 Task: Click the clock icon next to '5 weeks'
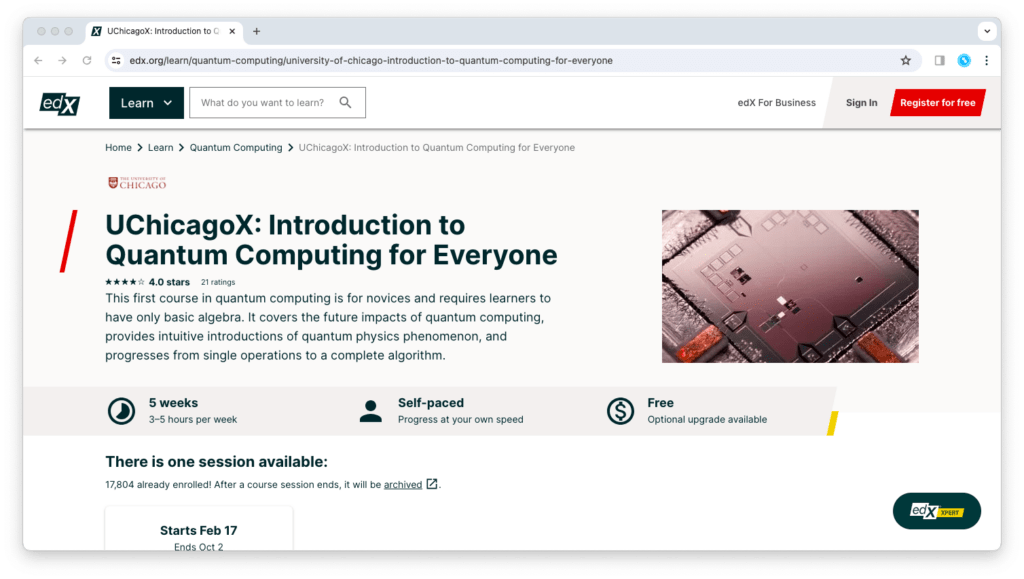click(120, 410)
